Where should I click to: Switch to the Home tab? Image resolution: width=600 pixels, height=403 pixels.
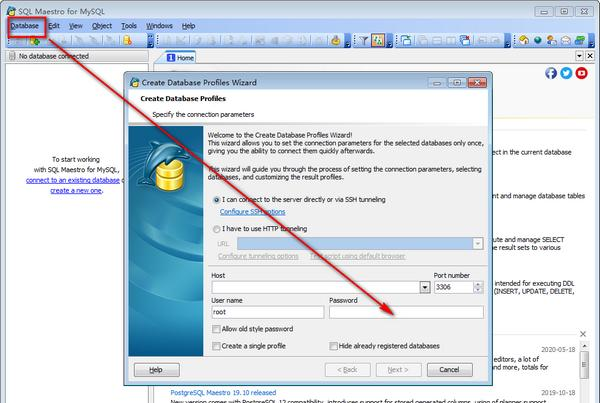click(x=181, y=57)
